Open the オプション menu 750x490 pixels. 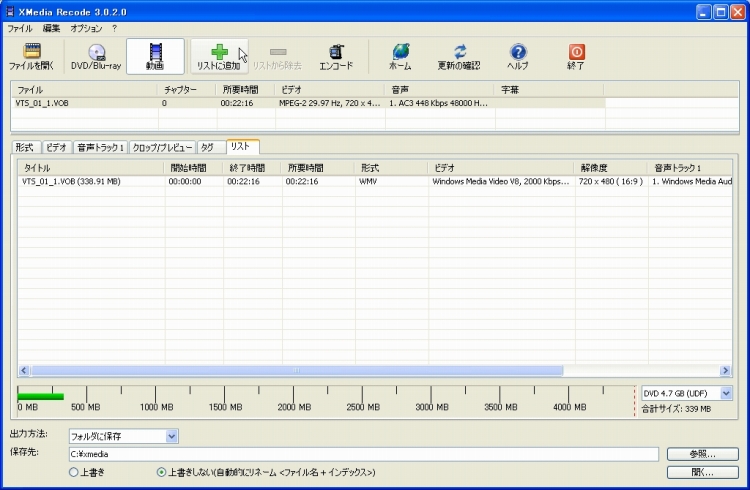point(86,28)
